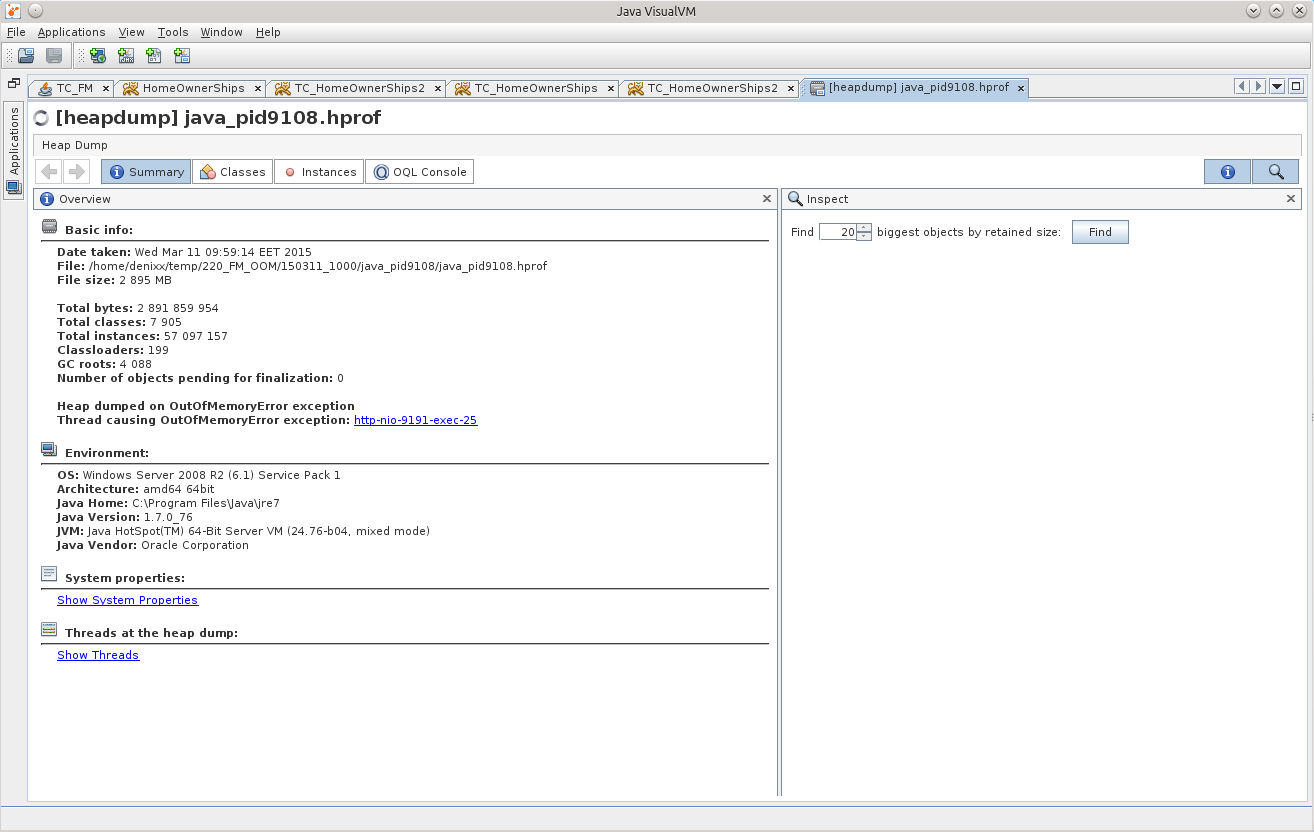Viewport: 1314px width, 832px height.
Task: Click the Add Remote Host toolbar icon
Action: (x=97, y=56)
